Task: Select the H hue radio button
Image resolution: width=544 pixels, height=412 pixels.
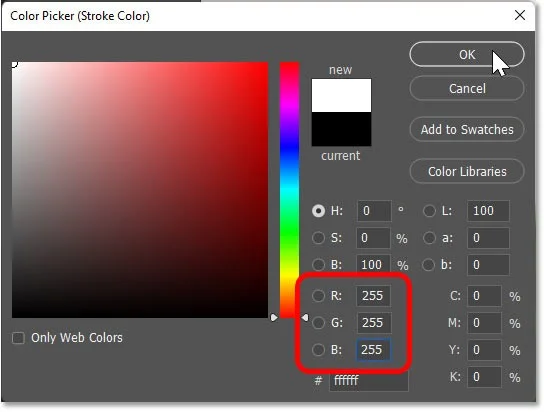Action: coord(318,211)
